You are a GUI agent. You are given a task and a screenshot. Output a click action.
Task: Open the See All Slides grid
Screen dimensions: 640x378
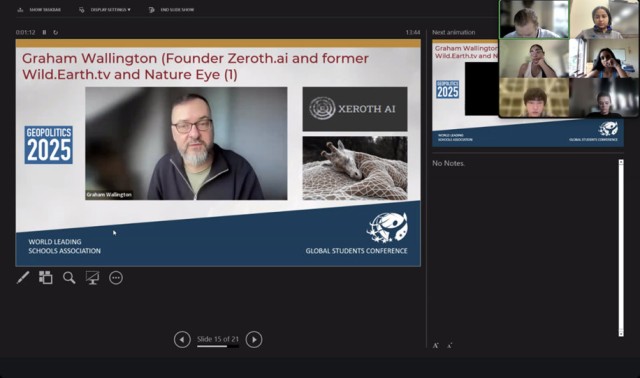tap(46, 278)
